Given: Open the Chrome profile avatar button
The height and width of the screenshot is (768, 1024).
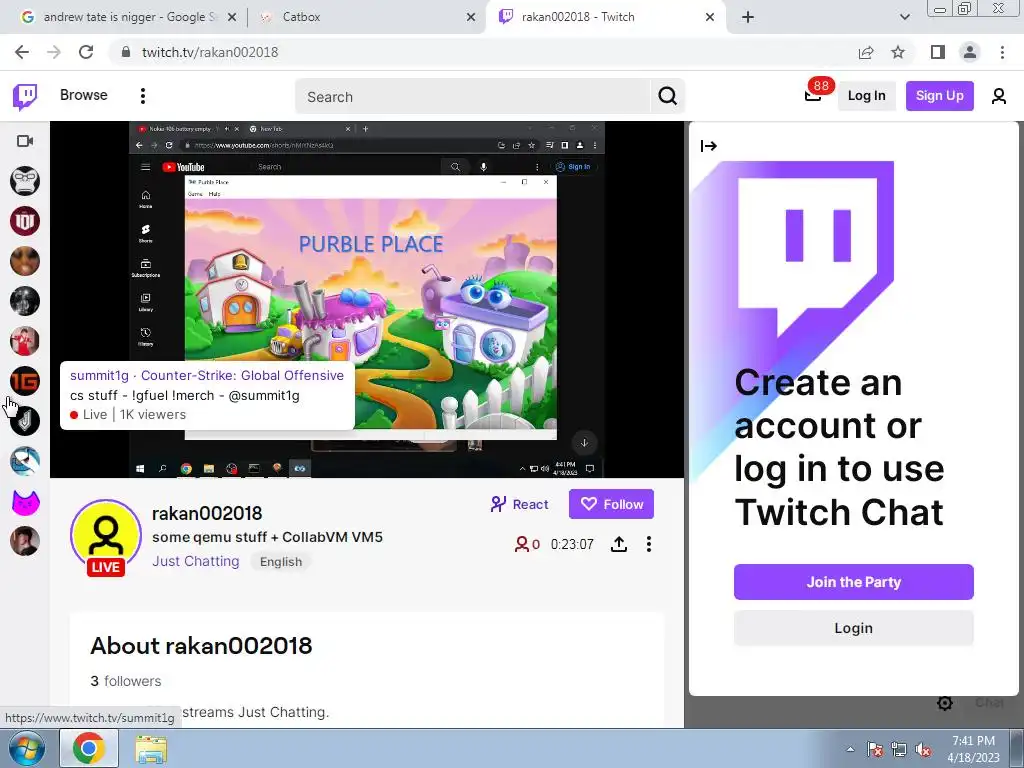Looking at the screenshot, I should tap(970, 52).
